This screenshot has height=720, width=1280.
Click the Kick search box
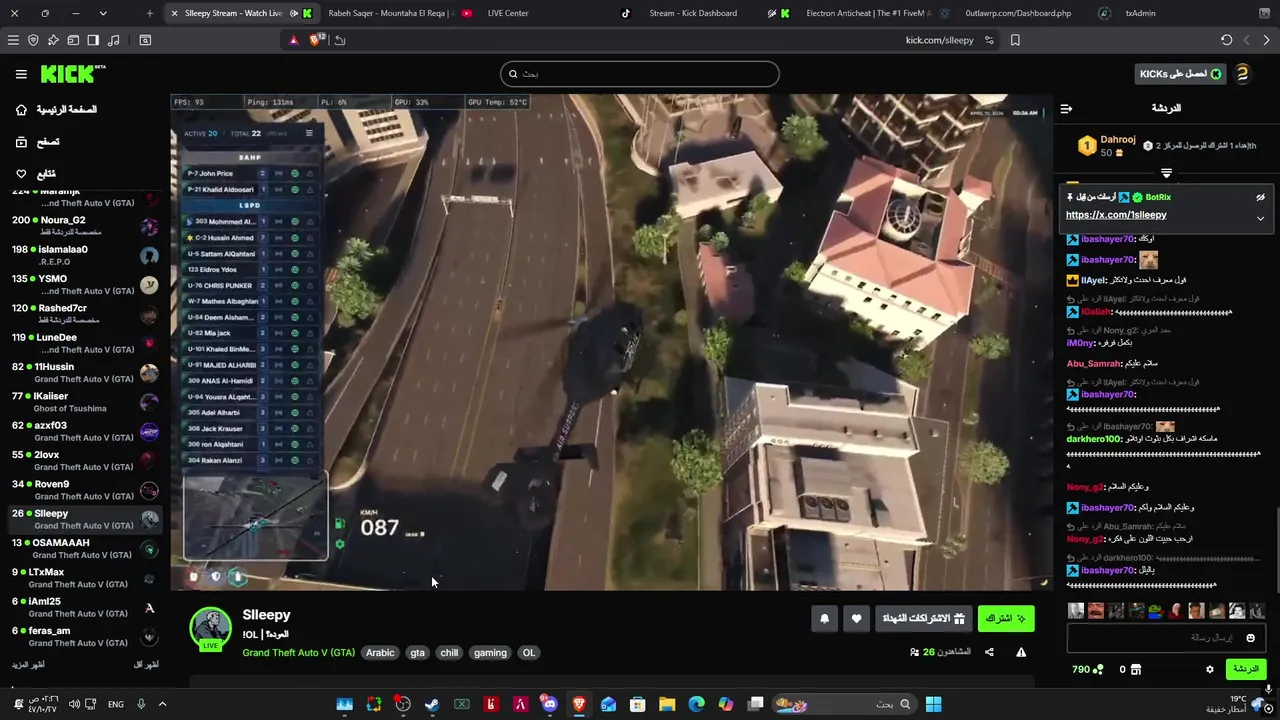click(x=640, y=74)
